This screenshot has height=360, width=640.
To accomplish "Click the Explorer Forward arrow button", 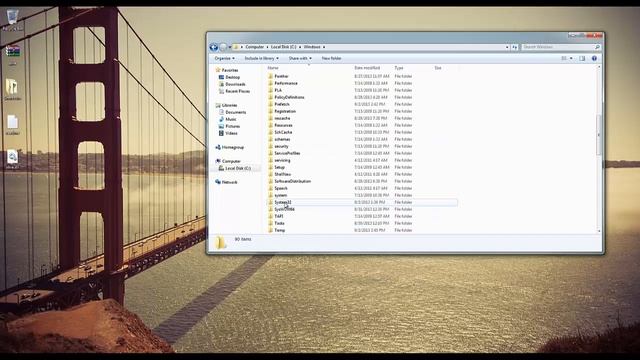I will pyautogui.click(x=223, y=47).
